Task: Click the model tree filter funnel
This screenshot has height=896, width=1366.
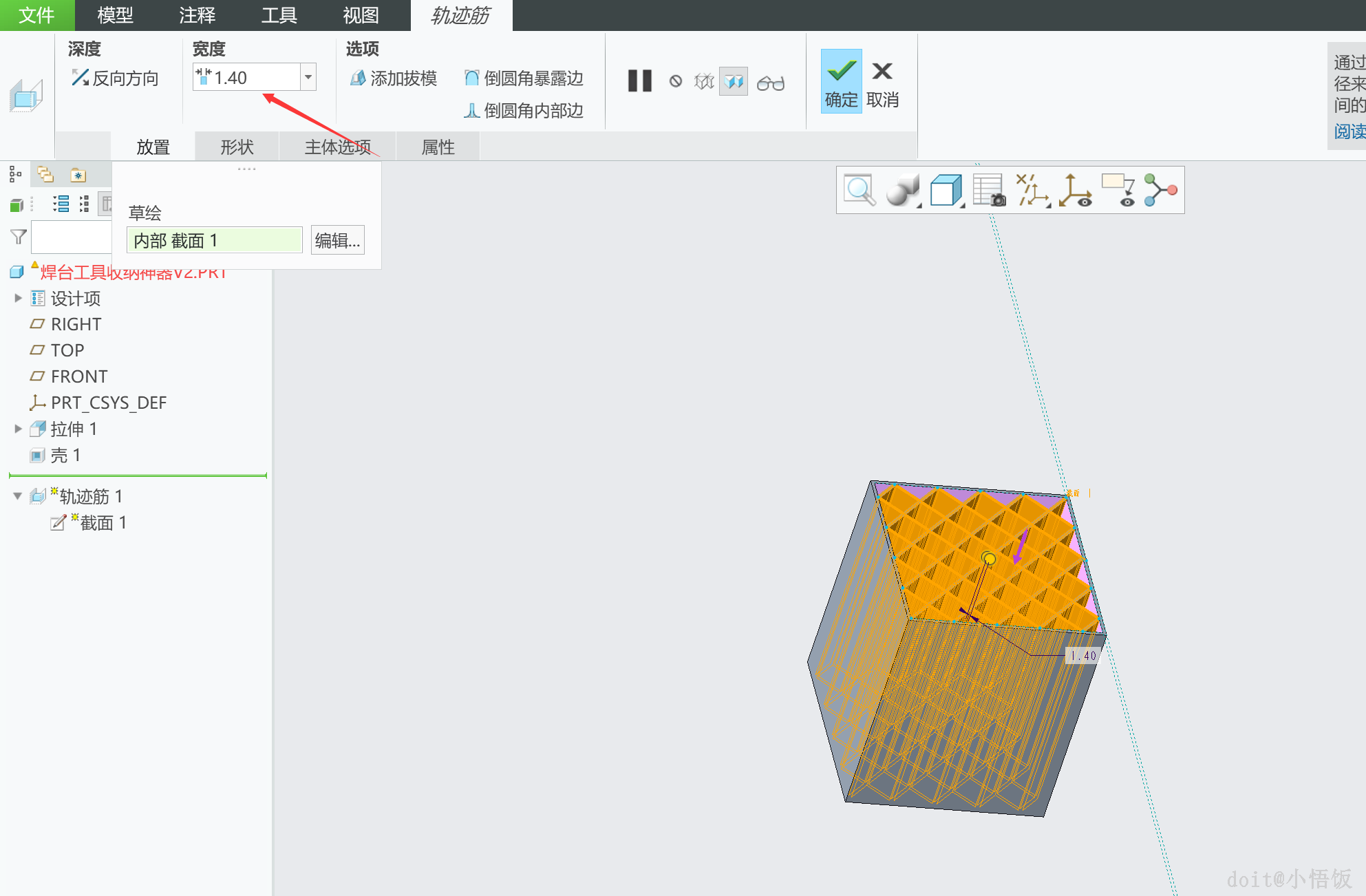Action: [x=19, y=237]
